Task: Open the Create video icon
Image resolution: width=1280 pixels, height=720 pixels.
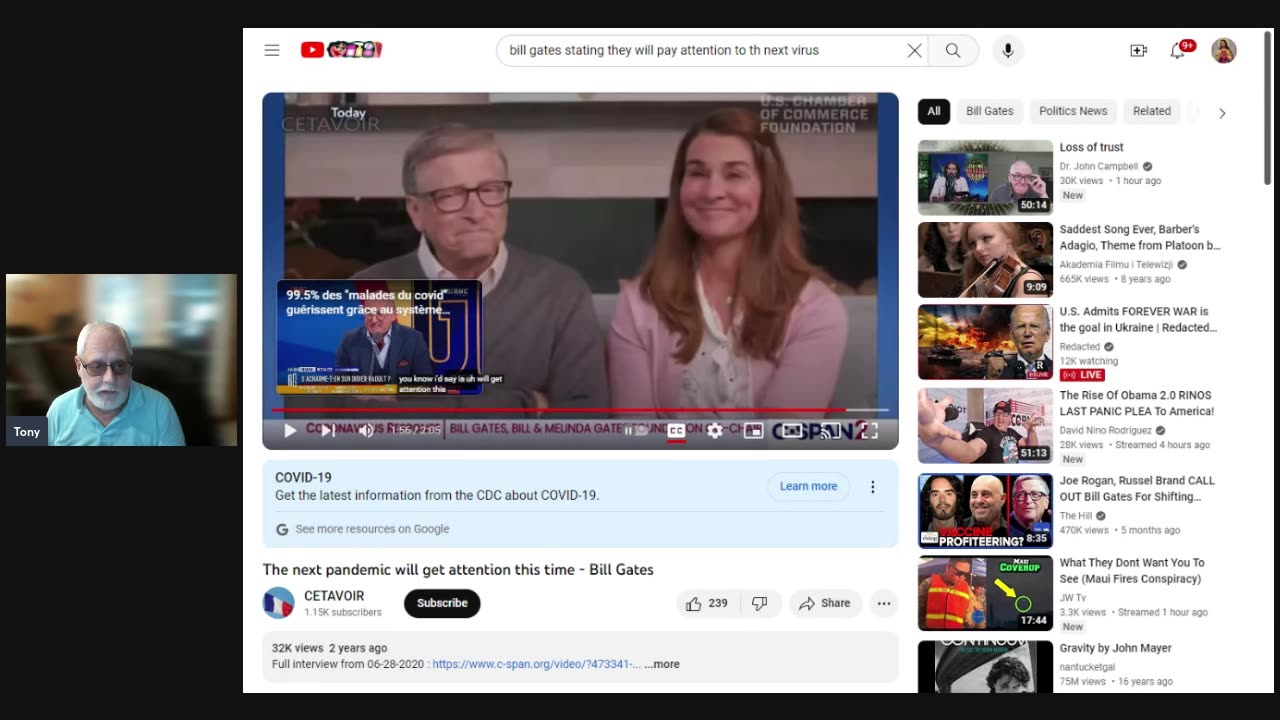Action: pyautogui.click(x=1138, y=50)
